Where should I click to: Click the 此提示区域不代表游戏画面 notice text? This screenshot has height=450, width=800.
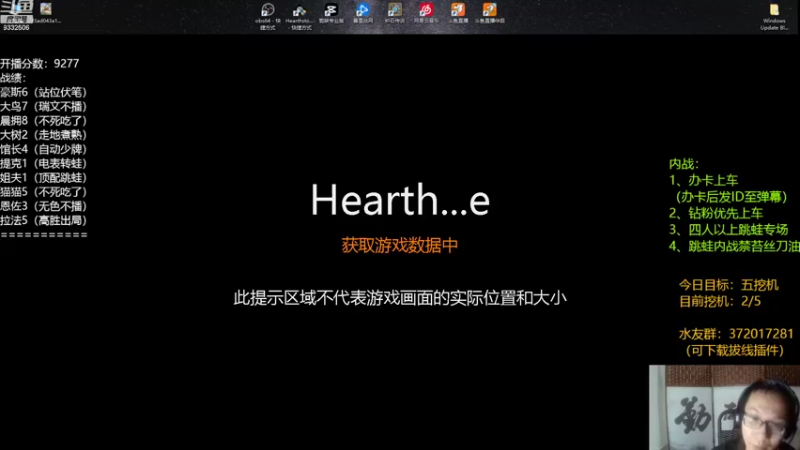(x=400, y=298)
